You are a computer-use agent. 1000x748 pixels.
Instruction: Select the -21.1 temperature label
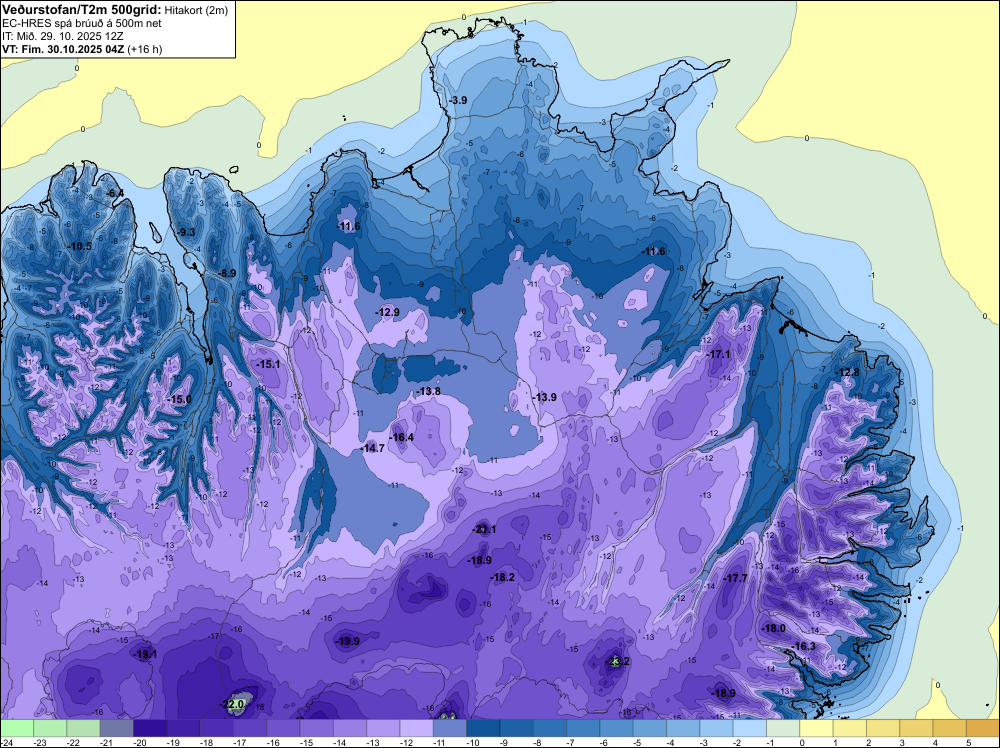(x=483, y=529)
